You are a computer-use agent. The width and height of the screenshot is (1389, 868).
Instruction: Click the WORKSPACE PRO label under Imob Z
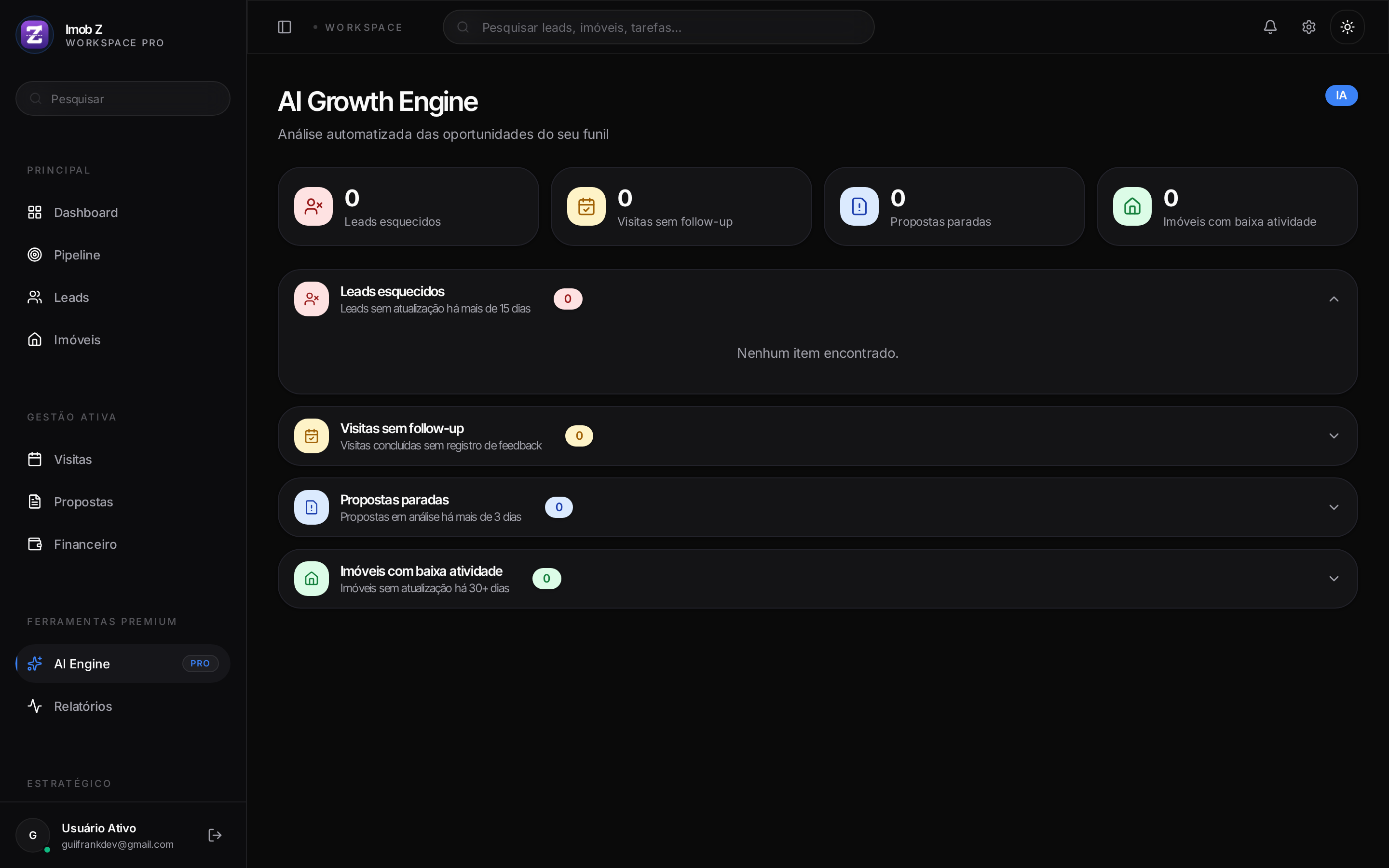(115, 43)
